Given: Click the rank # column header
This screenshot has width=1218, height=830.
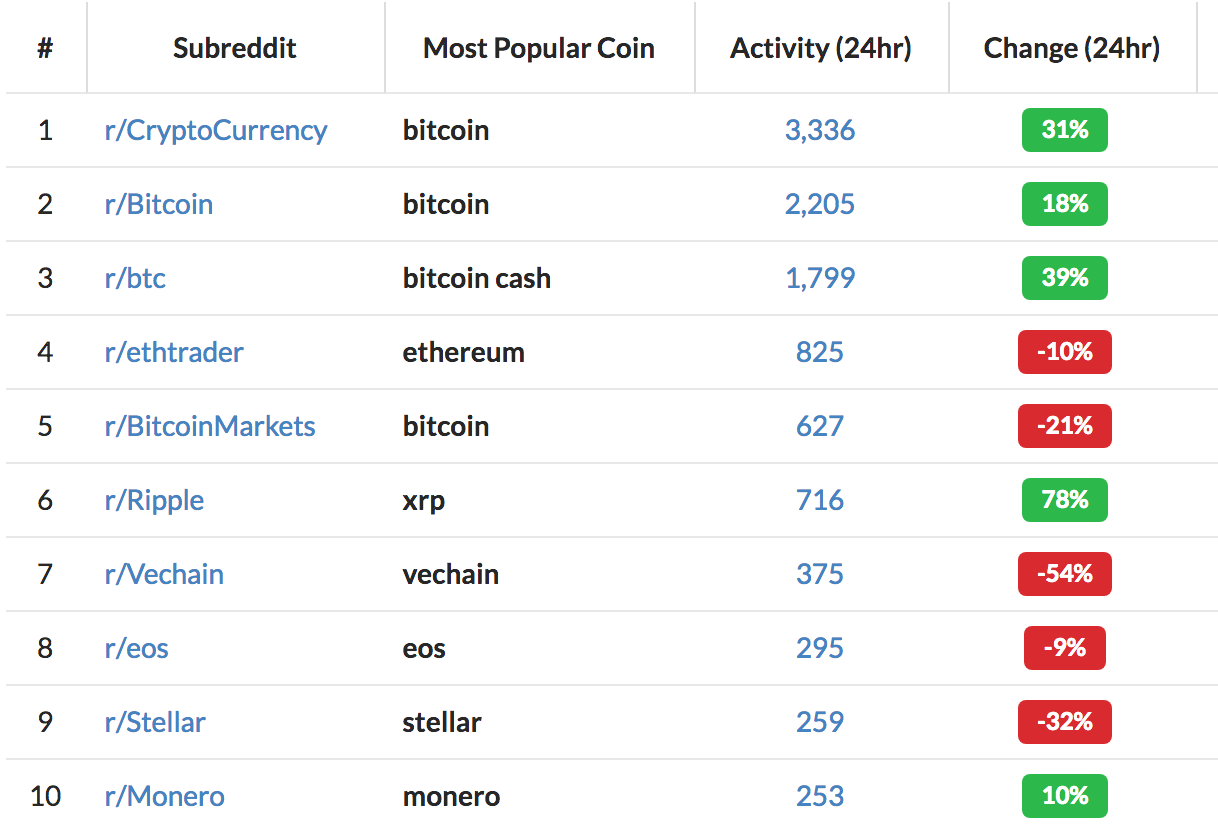Looking at the screenshot, I should [x=45, y=48].
